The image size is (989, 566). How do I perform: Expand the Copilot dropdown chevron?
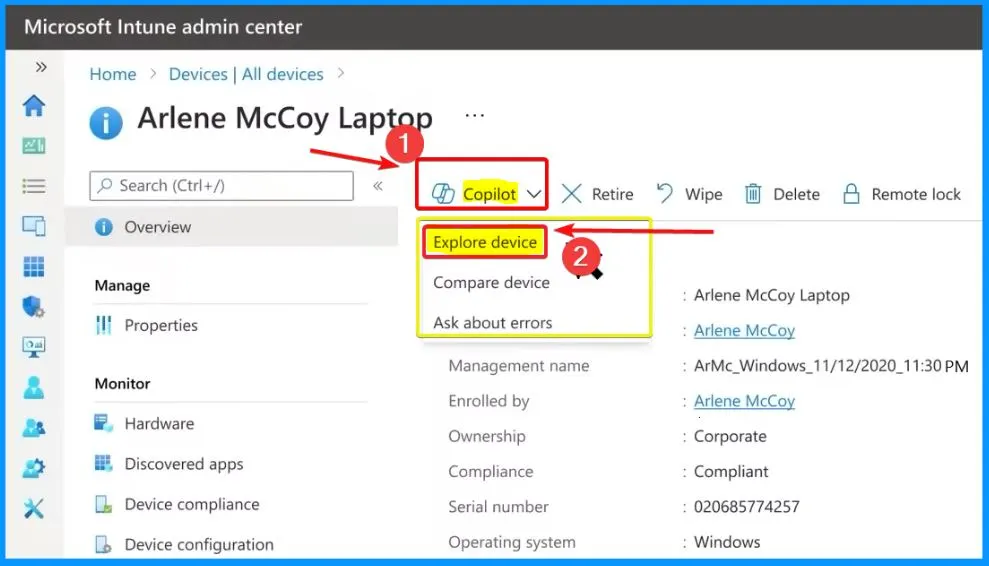click(534, 194)
